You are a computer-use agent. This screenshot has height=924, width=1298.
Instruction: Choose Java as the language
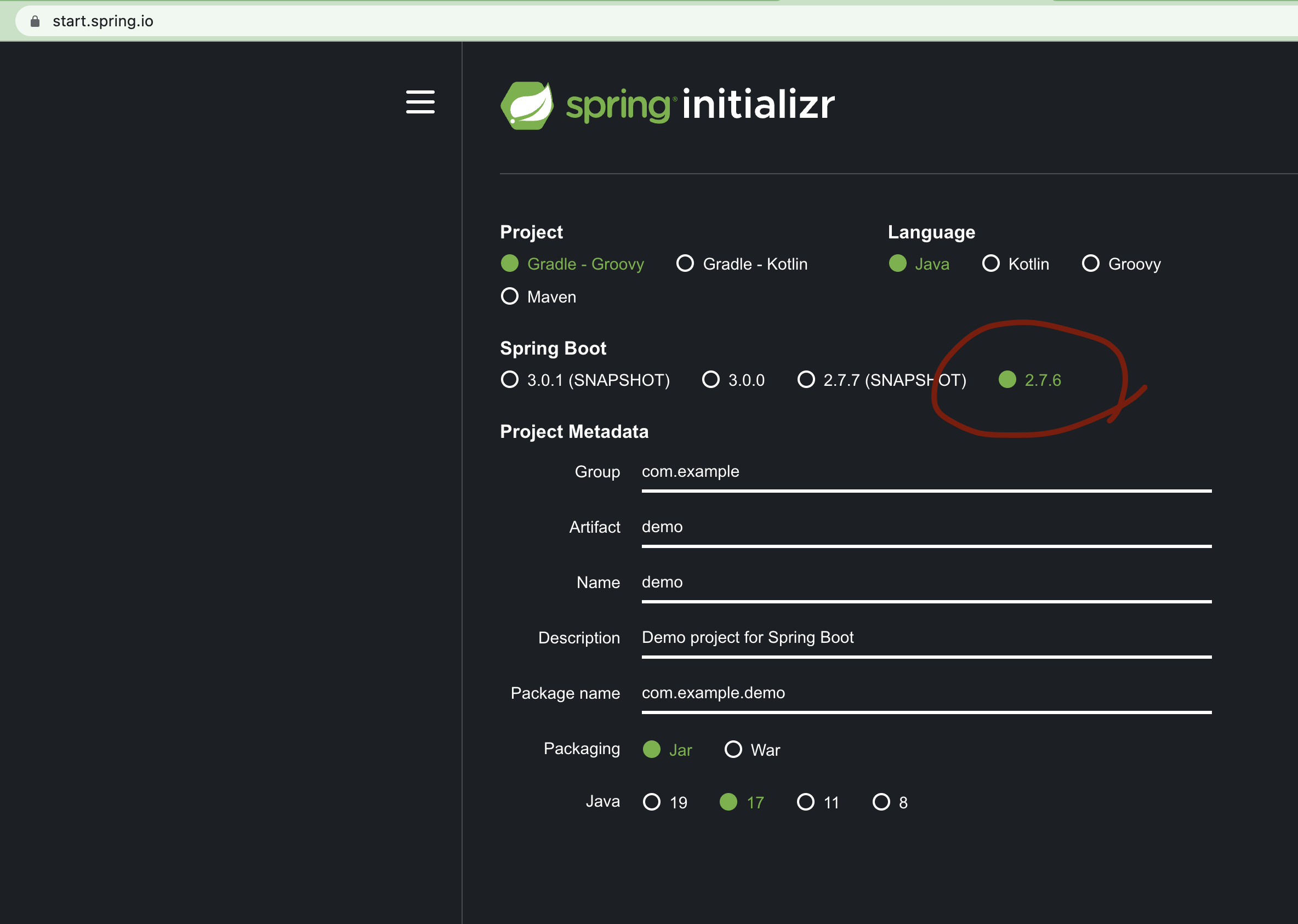click(919, 264)
